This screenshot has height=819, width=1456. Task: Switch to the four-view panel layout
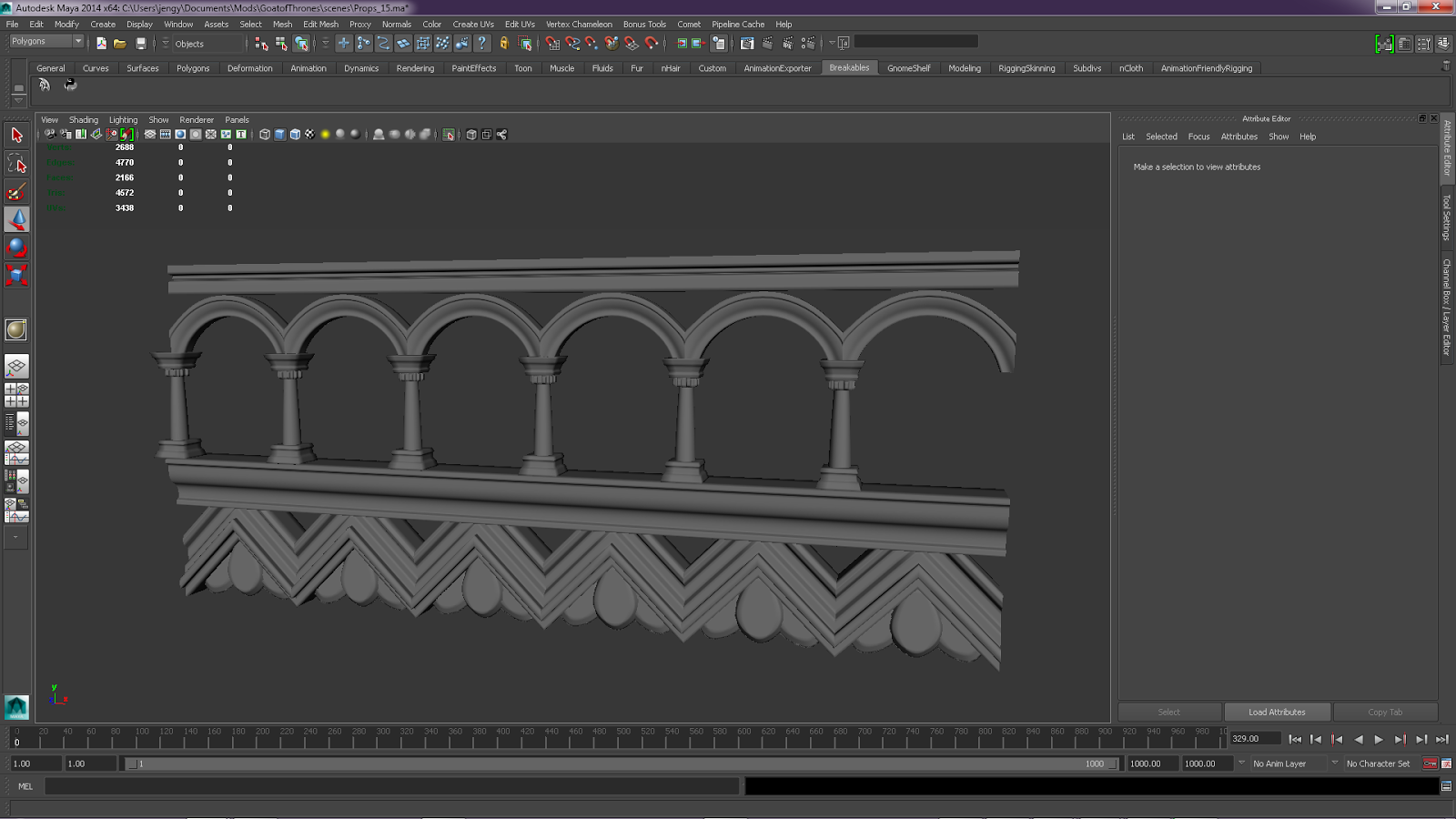pos(16,395)
